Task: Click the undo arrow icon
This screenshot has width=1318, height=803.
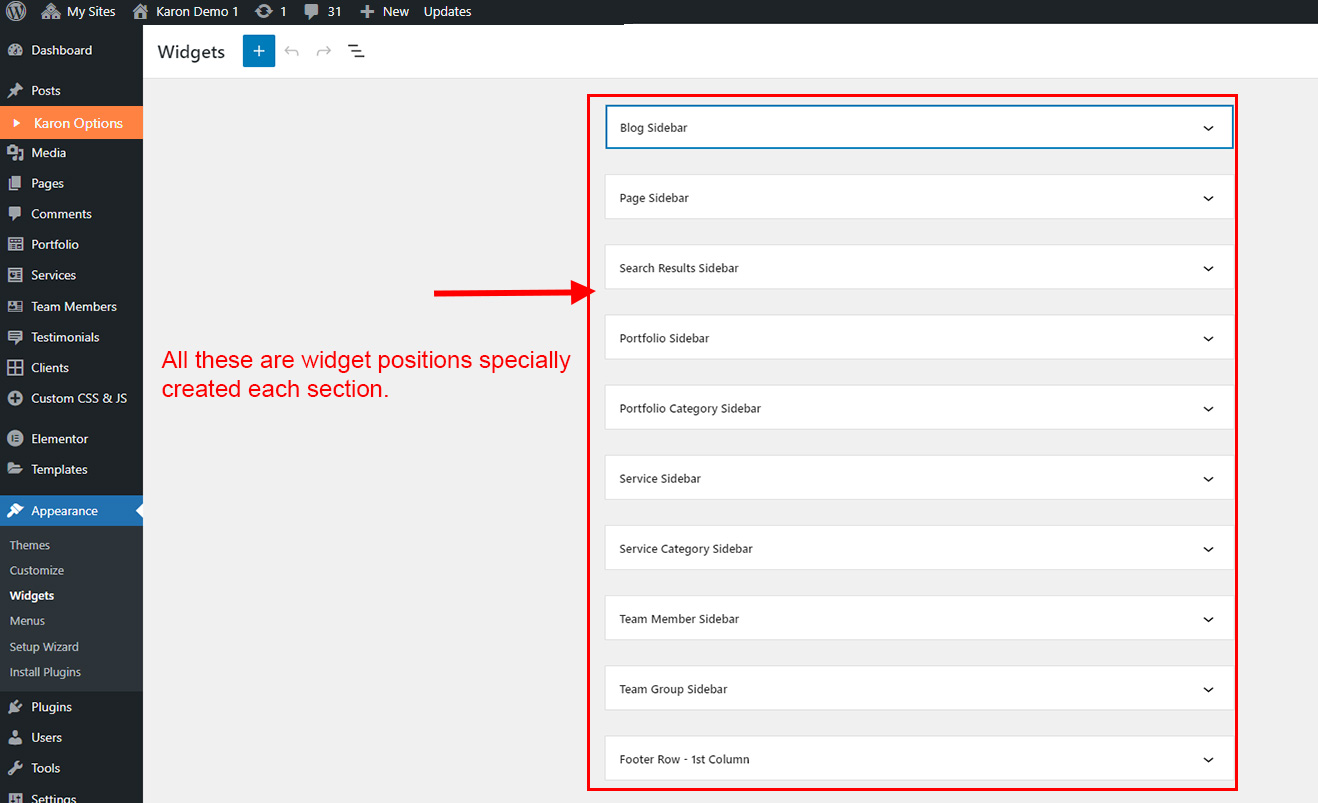Action: [x=292, y=51]
